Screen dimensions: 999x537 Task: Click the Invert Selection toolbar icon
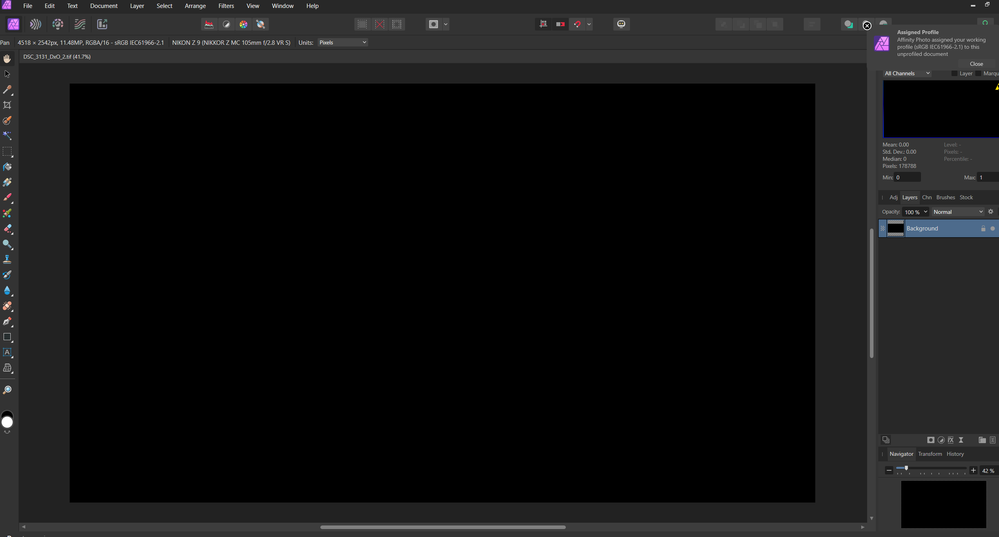click(x=397, y=24)
